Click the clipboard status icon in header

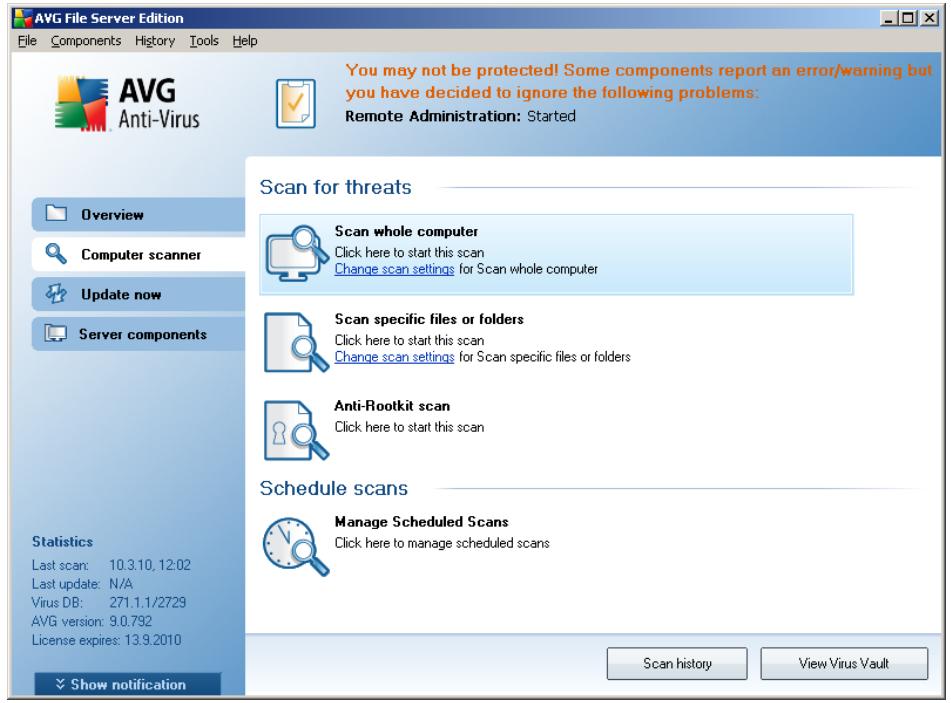coord(295,103)
